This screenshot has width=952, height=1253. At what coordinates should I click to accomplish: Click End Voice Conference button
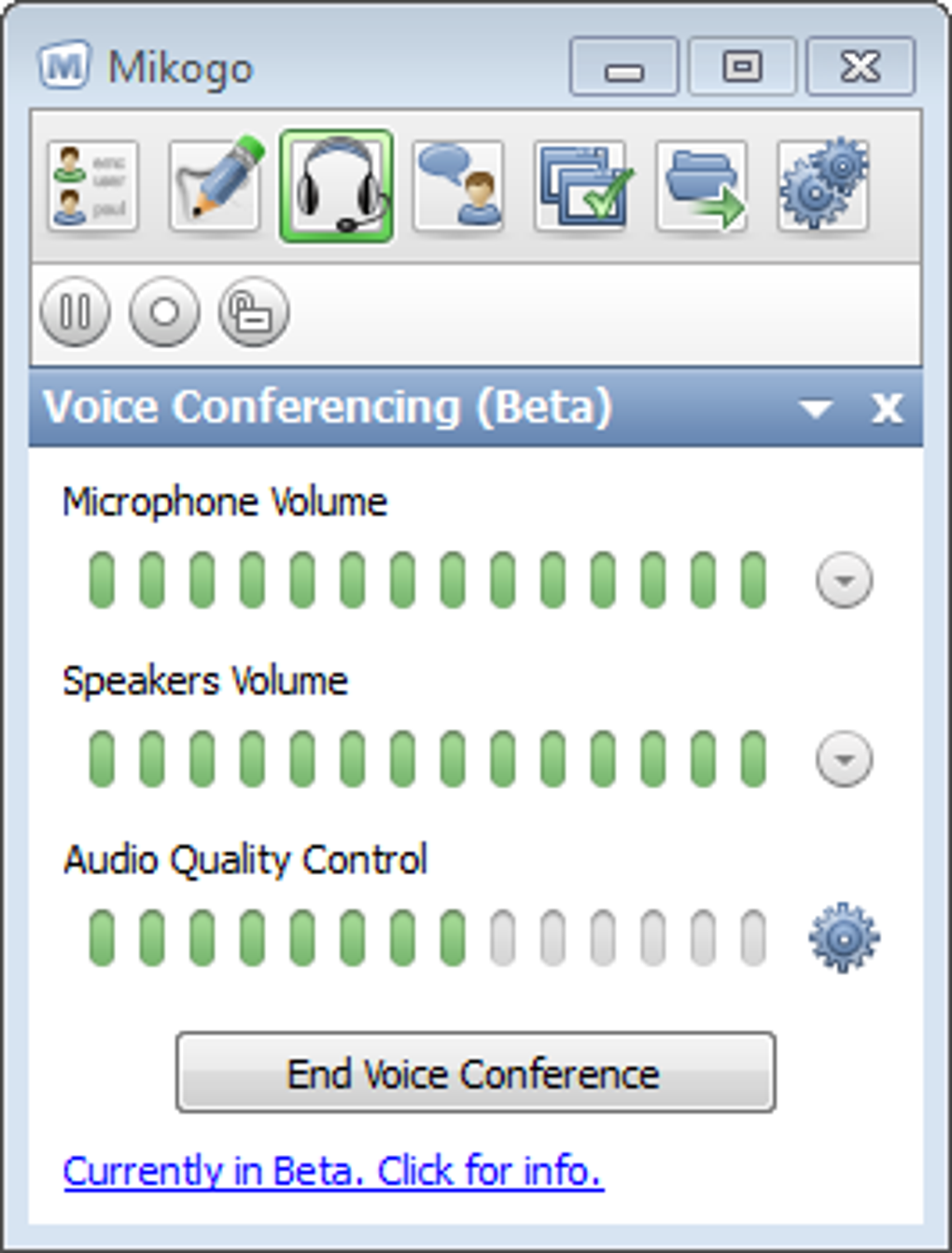(475, 1073)
